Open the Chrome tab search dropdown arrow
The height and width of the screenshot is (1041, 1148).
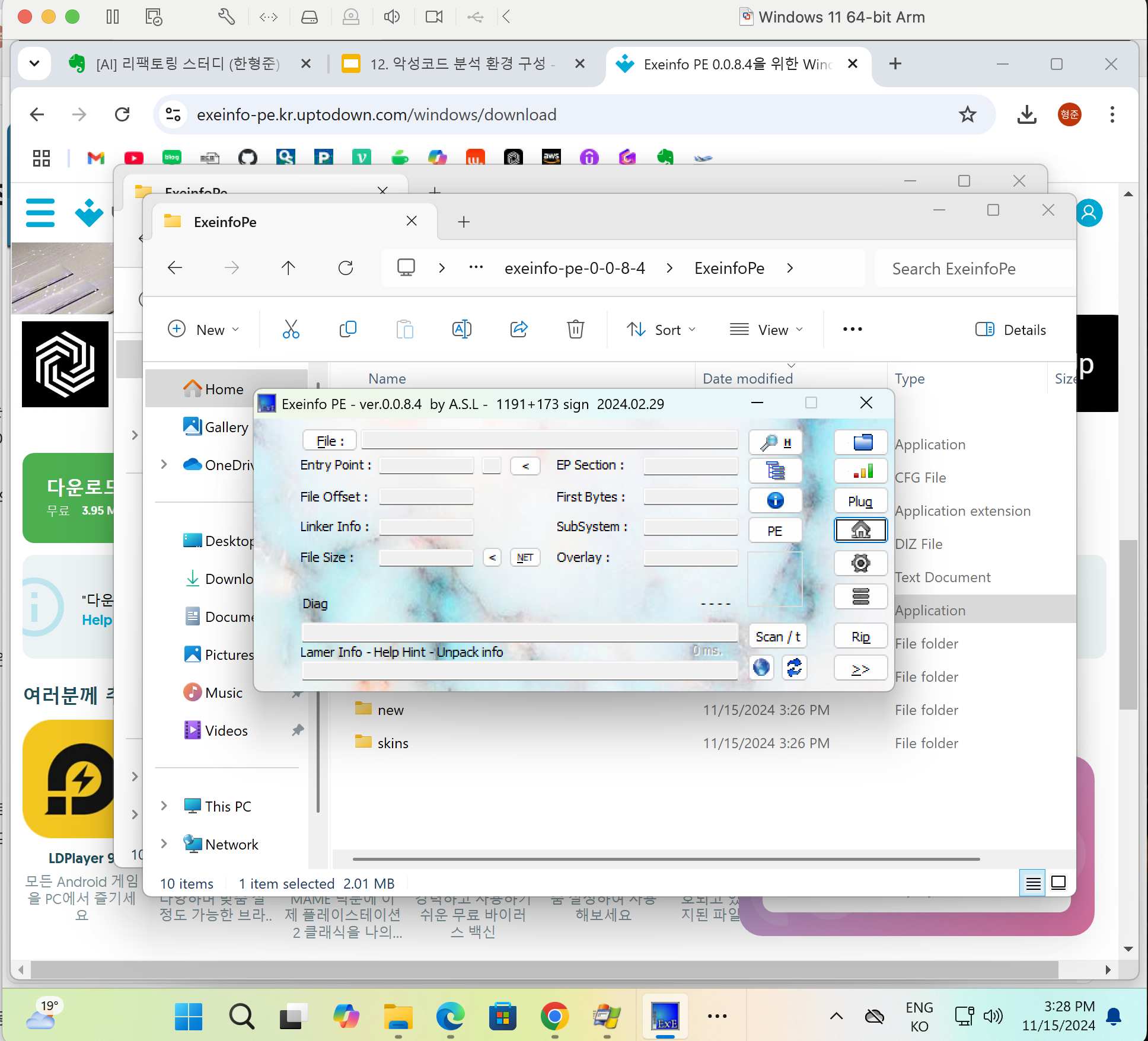pos(34,63)
